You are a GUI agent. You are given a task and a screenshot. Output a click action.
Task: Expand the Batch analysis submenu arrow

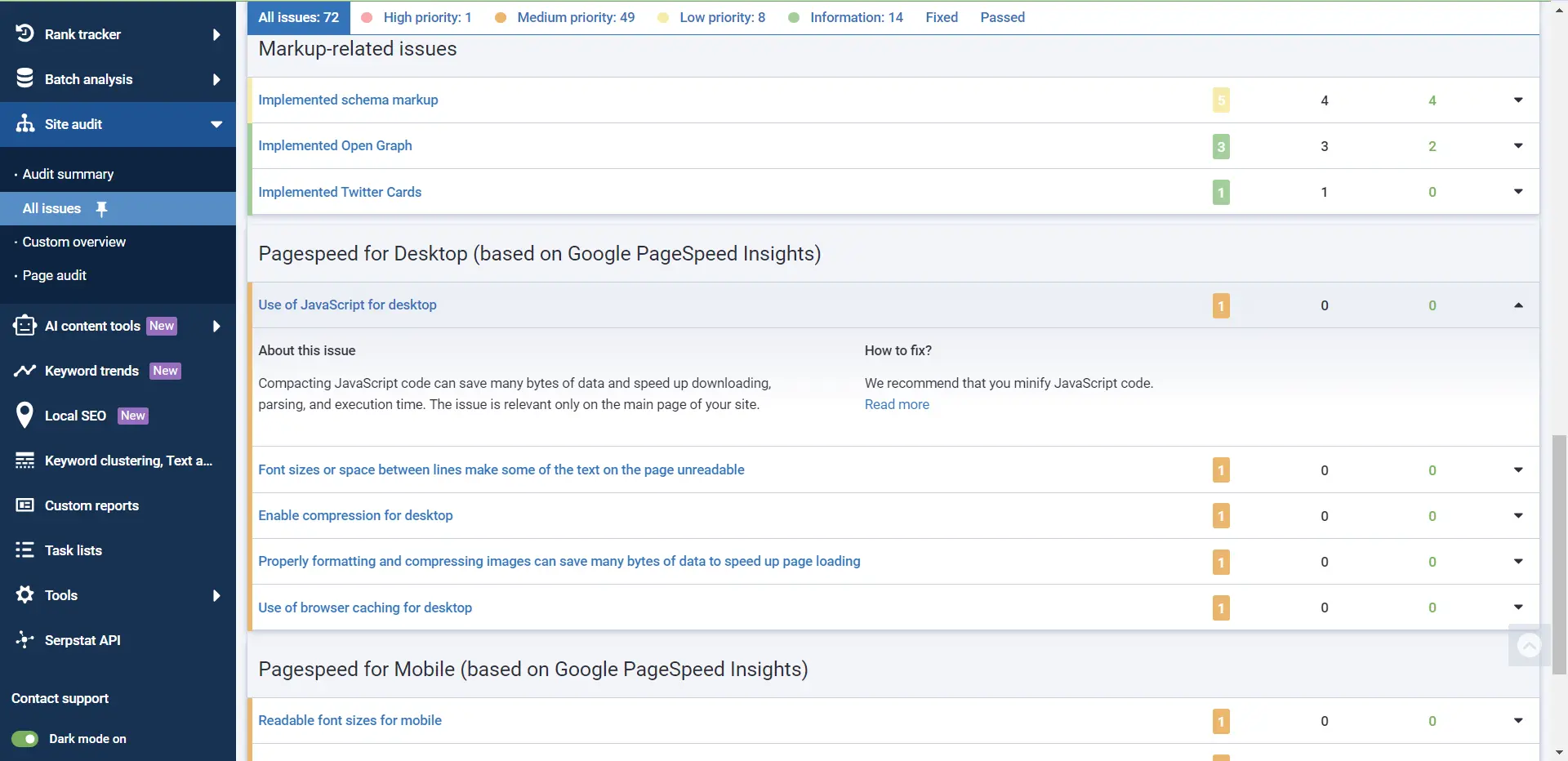216,79
